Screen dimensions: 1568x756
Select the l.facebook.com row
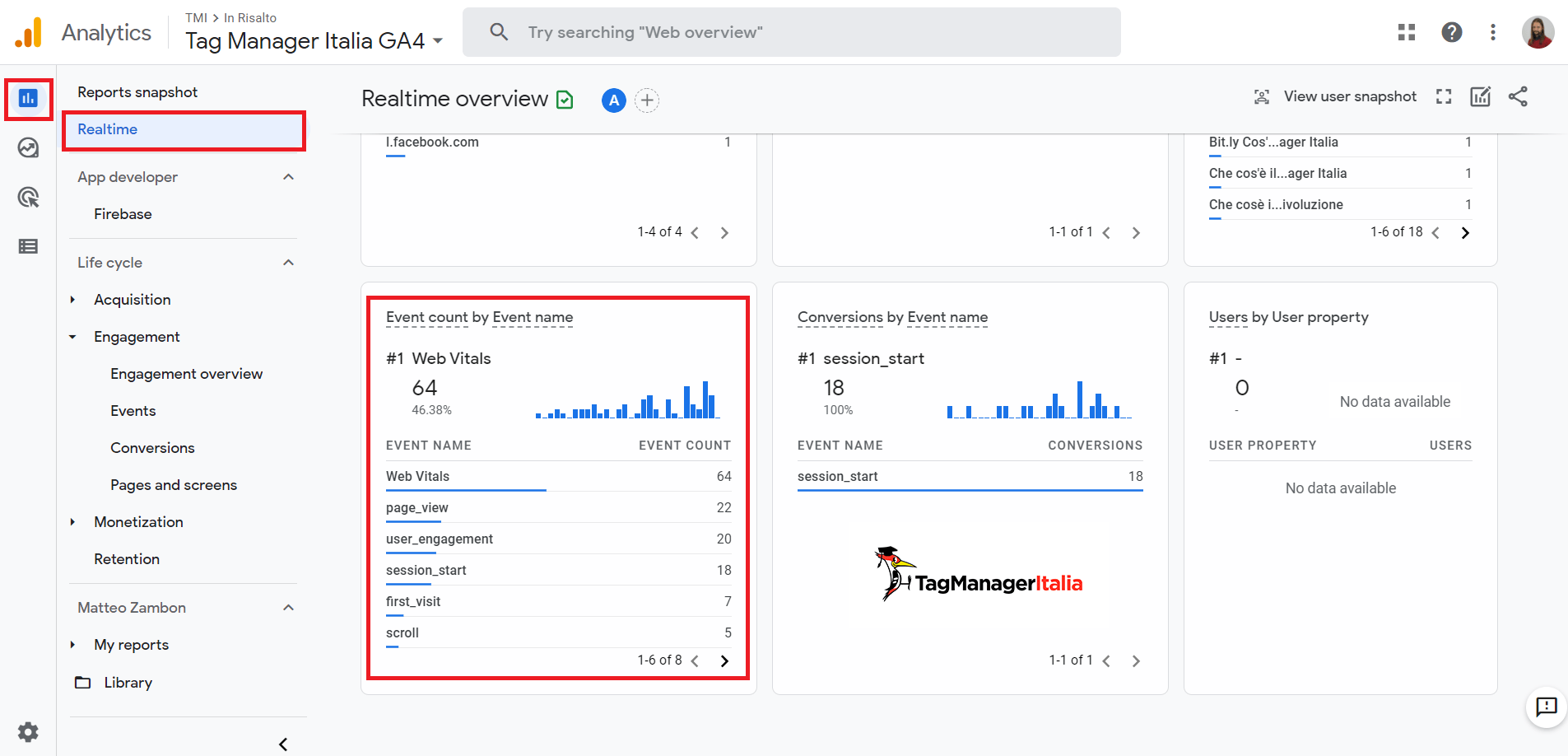pyautogui.click(x=559, y=143)
